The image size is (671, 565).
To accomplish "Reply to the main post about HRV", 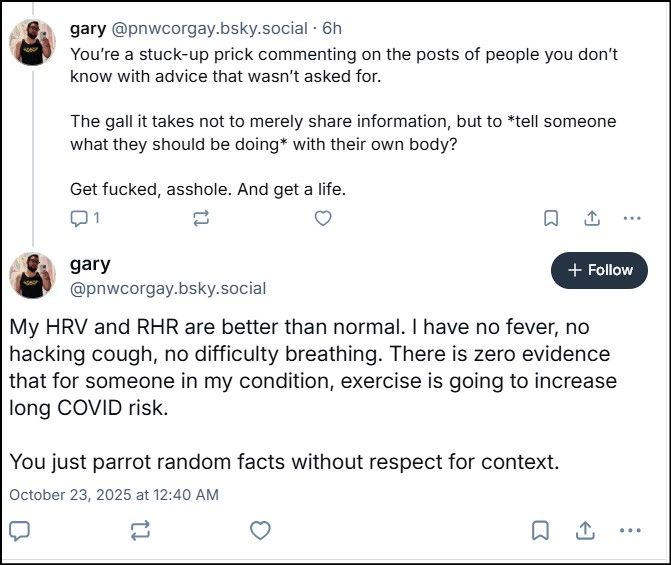I will [x=21, y=530].
